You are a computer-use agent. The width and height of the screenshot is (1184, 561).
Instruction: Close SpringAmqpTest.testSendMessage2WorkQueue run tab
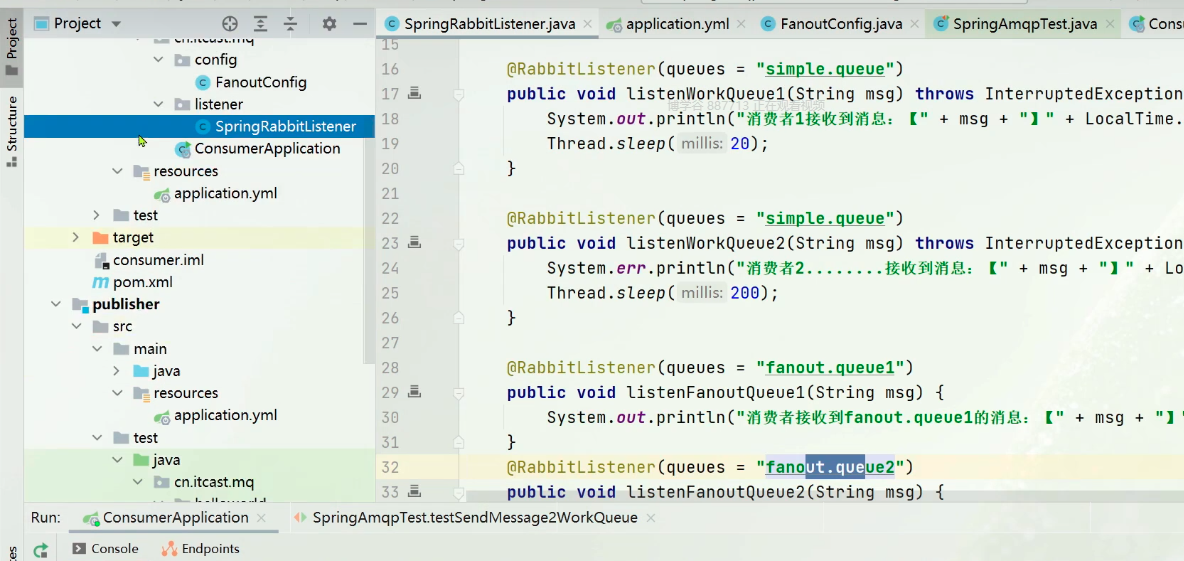pos(650,518)
